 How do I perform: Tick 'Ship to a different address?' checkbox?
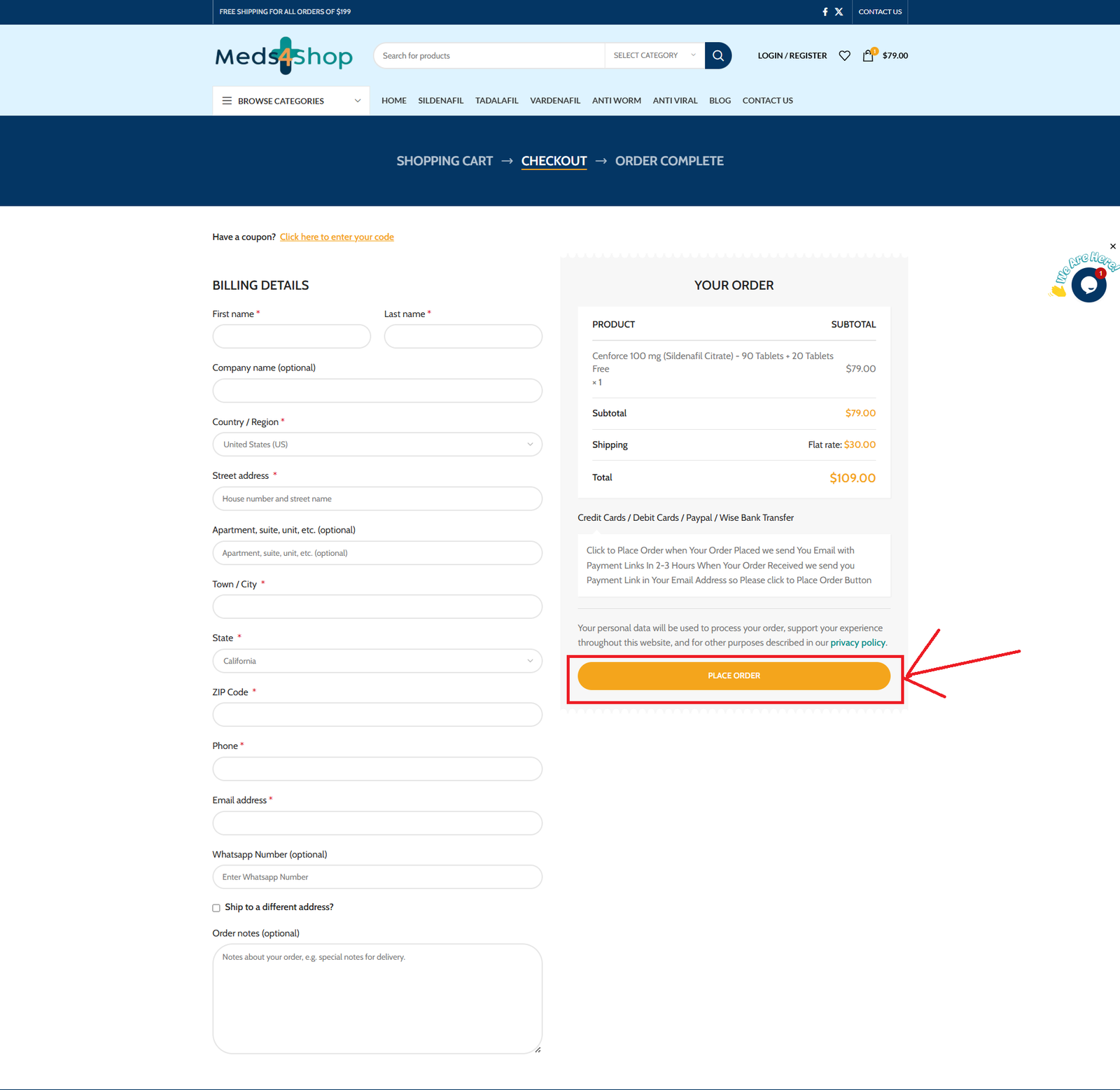click(216, 908)
